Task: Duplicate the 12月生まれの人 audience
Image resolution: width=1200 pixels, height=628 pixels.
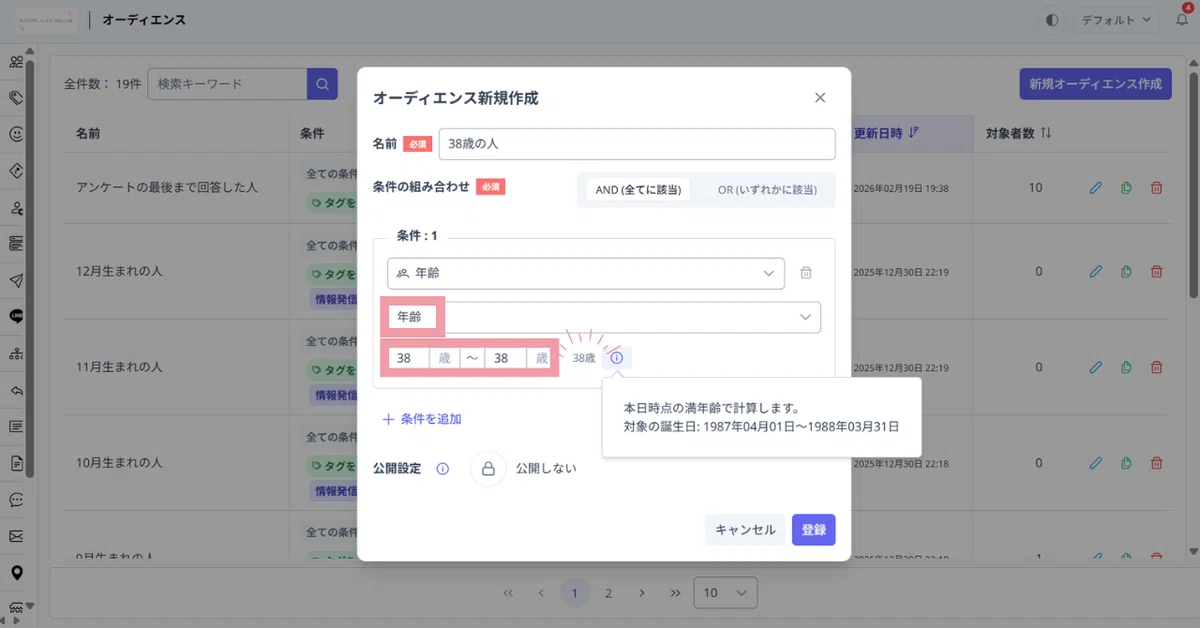Action: (1126, 271)
